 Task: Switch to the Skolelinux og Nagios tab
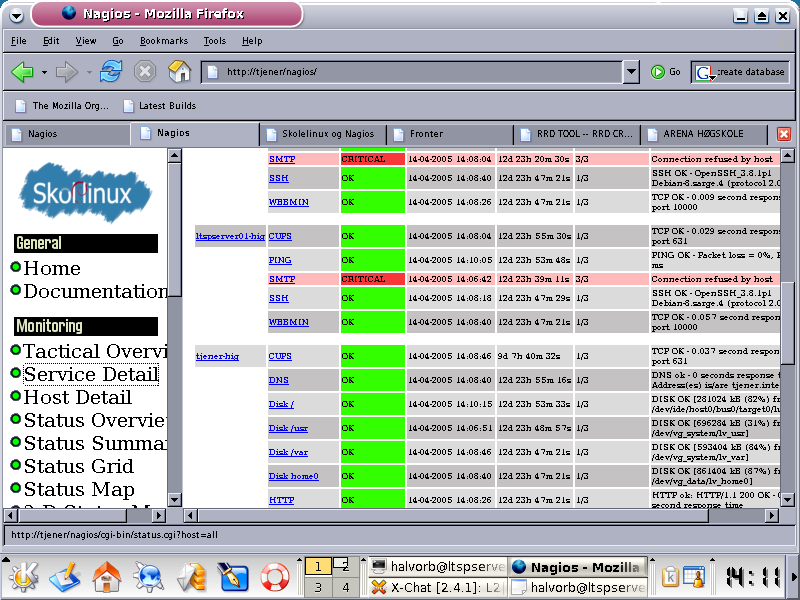click(324, 134)
